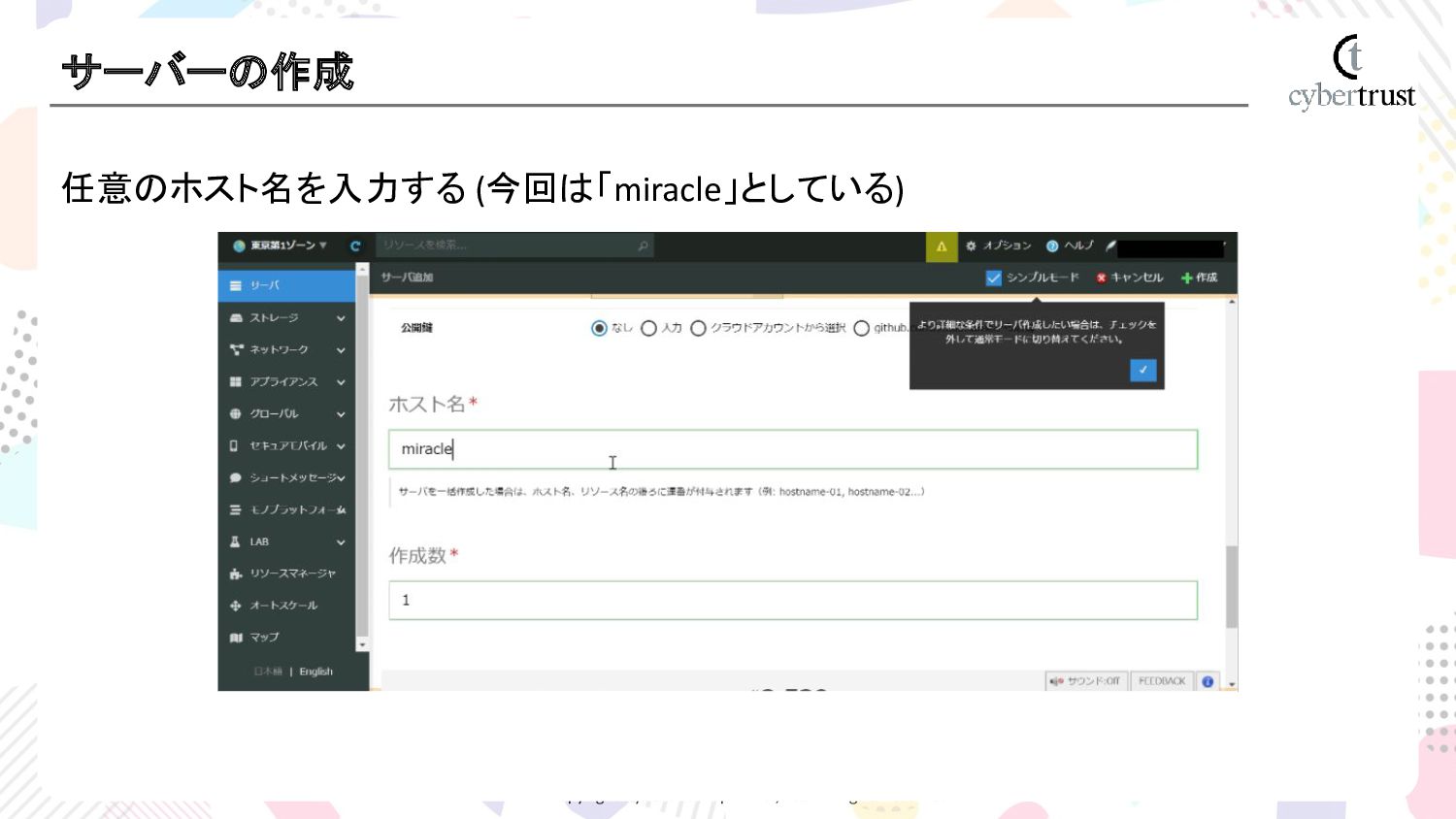The height and width of the screenshot is (819, 1456).
Task: Switch language to 日本語
Action: (268, 672)
